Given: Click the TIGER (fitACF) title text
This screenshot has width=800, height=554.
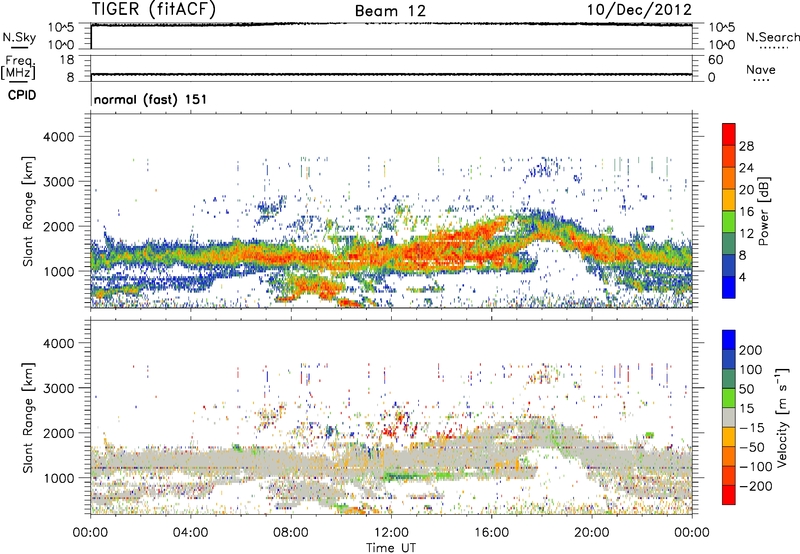Looking at the screenshot, I should pyautogui.click(x=154, y=10).
